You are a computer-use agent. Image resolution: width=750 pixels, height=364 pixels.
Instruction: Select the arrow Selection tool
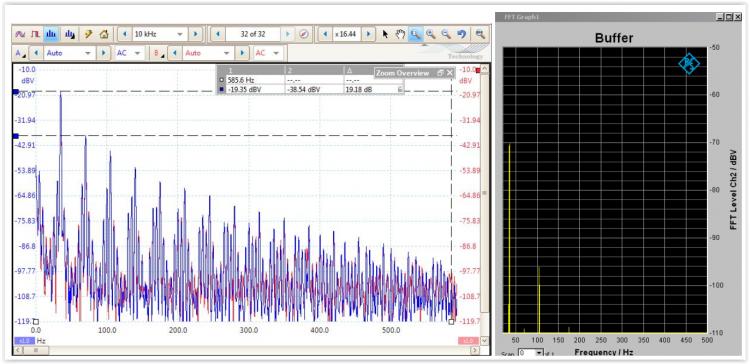pos(386,34)
